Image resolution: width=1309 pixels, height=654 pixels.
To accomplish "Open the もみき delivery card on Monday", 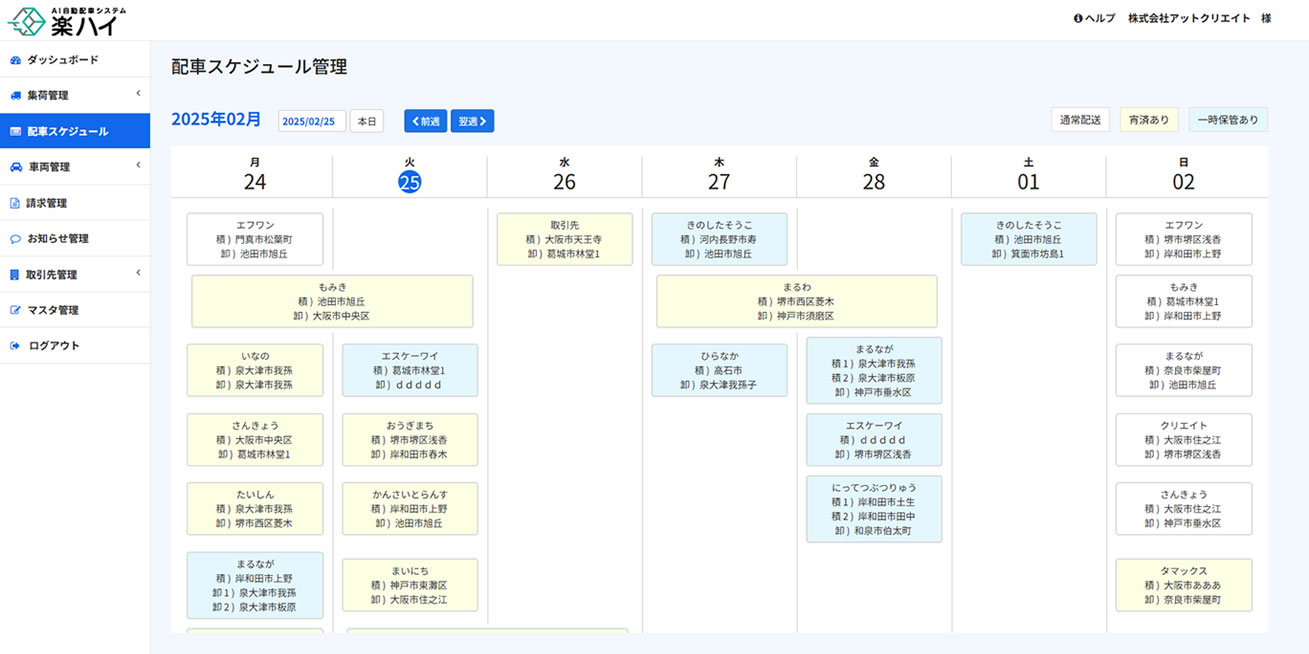I will [x=332, y=301].
